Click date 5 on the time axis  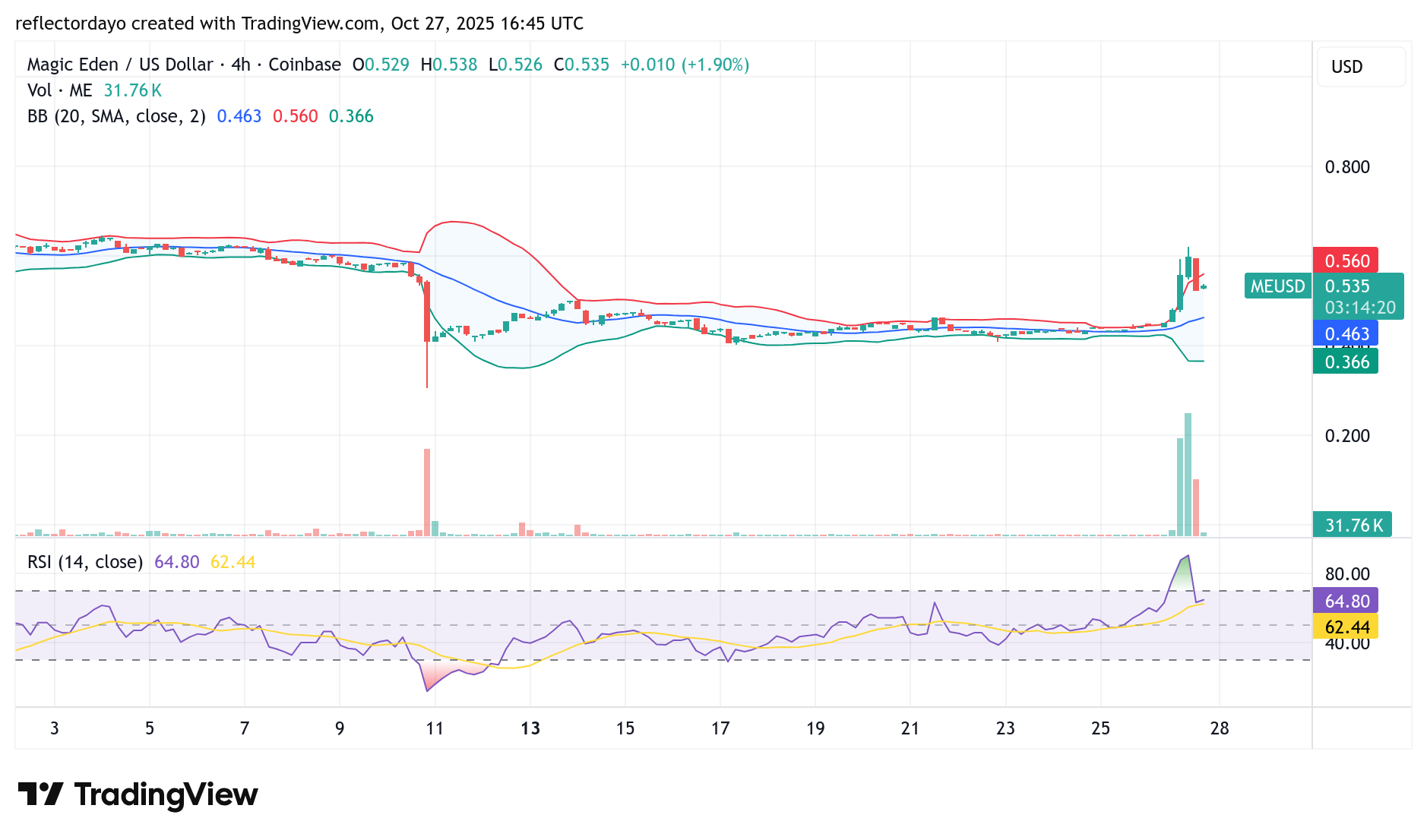[150, 728]
